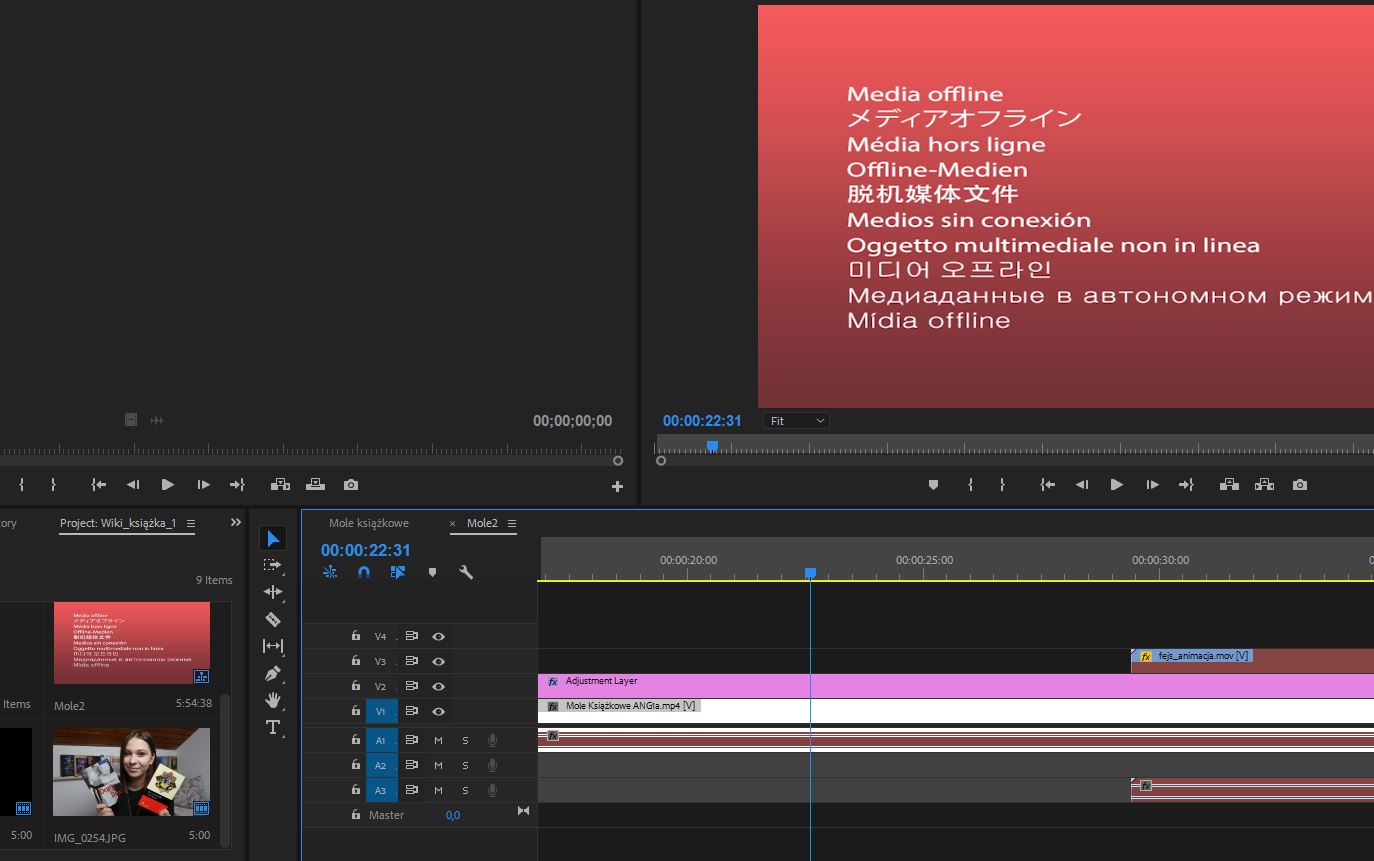Select the Selection (arrow) tool
Viewport: 1374px width, 861px height.
point(273,539)
